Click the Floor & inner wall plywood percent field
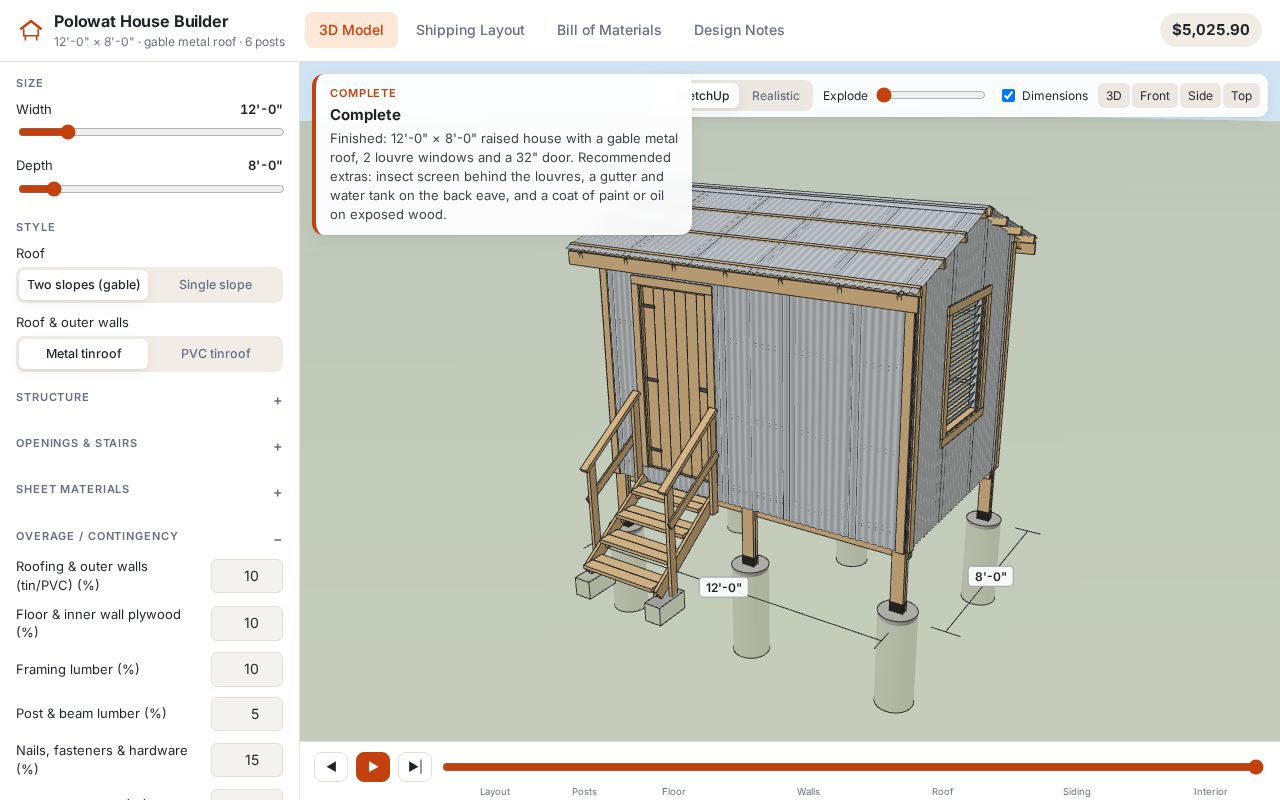The width and height of the screenshot is (1280, 800). coord(247,623)
